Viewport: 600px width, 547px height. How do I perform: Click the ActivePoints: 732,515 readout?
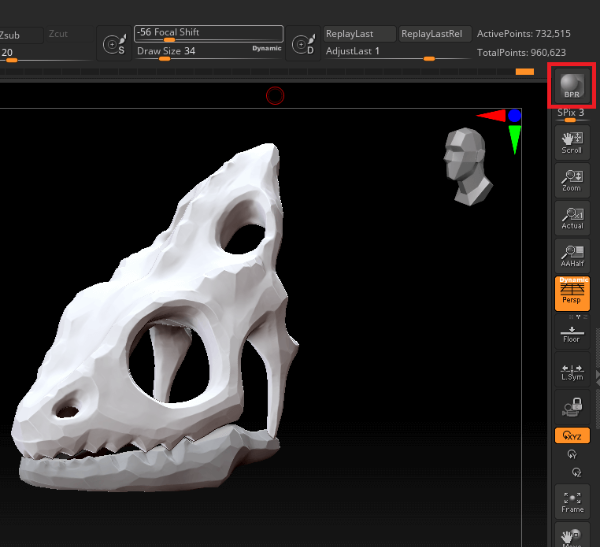523,34
